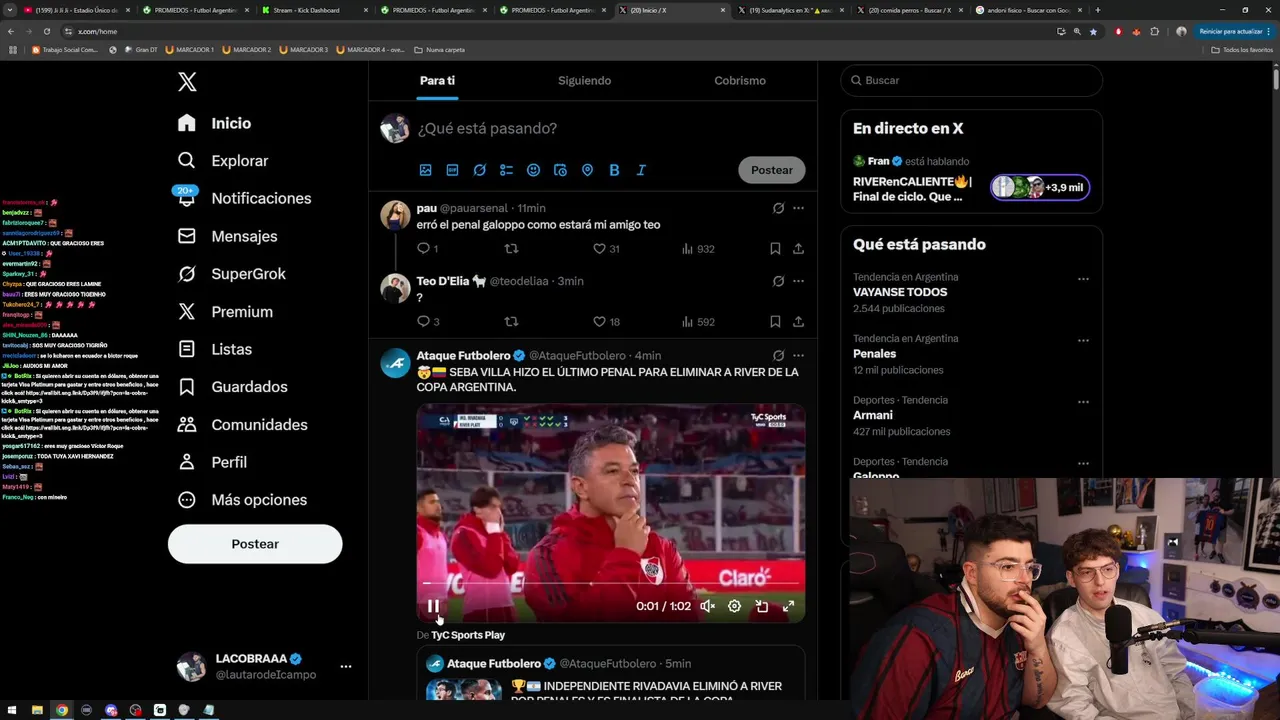1280x720 pixels.
Task: Bookmark Teo D'Elia's post
Action: (775, 322)
